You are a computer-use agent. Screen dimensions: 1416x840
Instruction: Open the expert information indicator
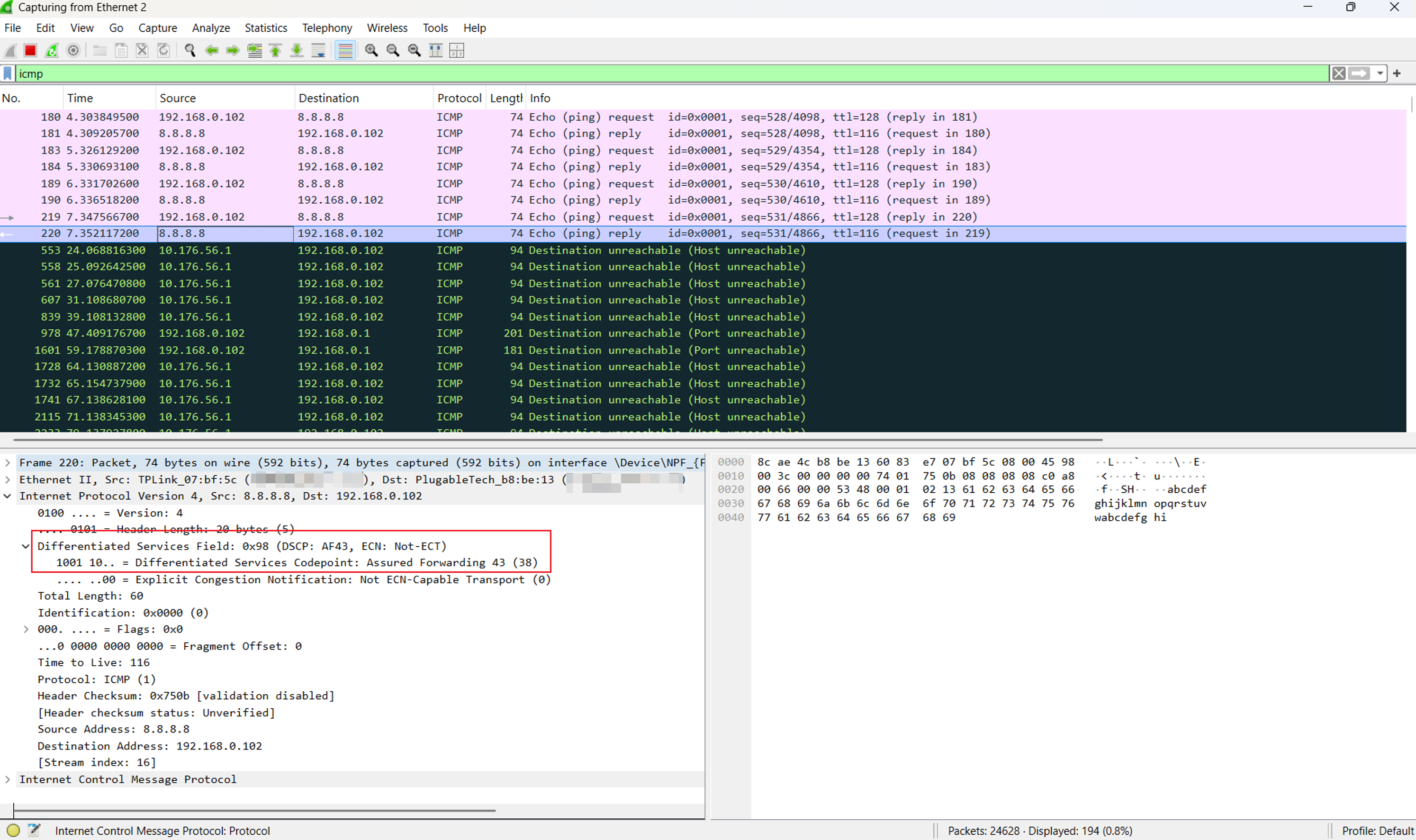pos(13,831)
